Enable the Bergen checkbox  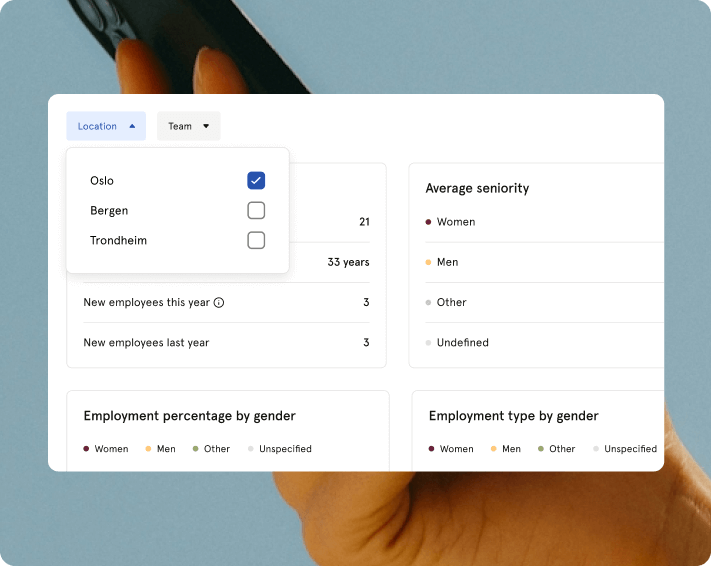click(256, 211)
